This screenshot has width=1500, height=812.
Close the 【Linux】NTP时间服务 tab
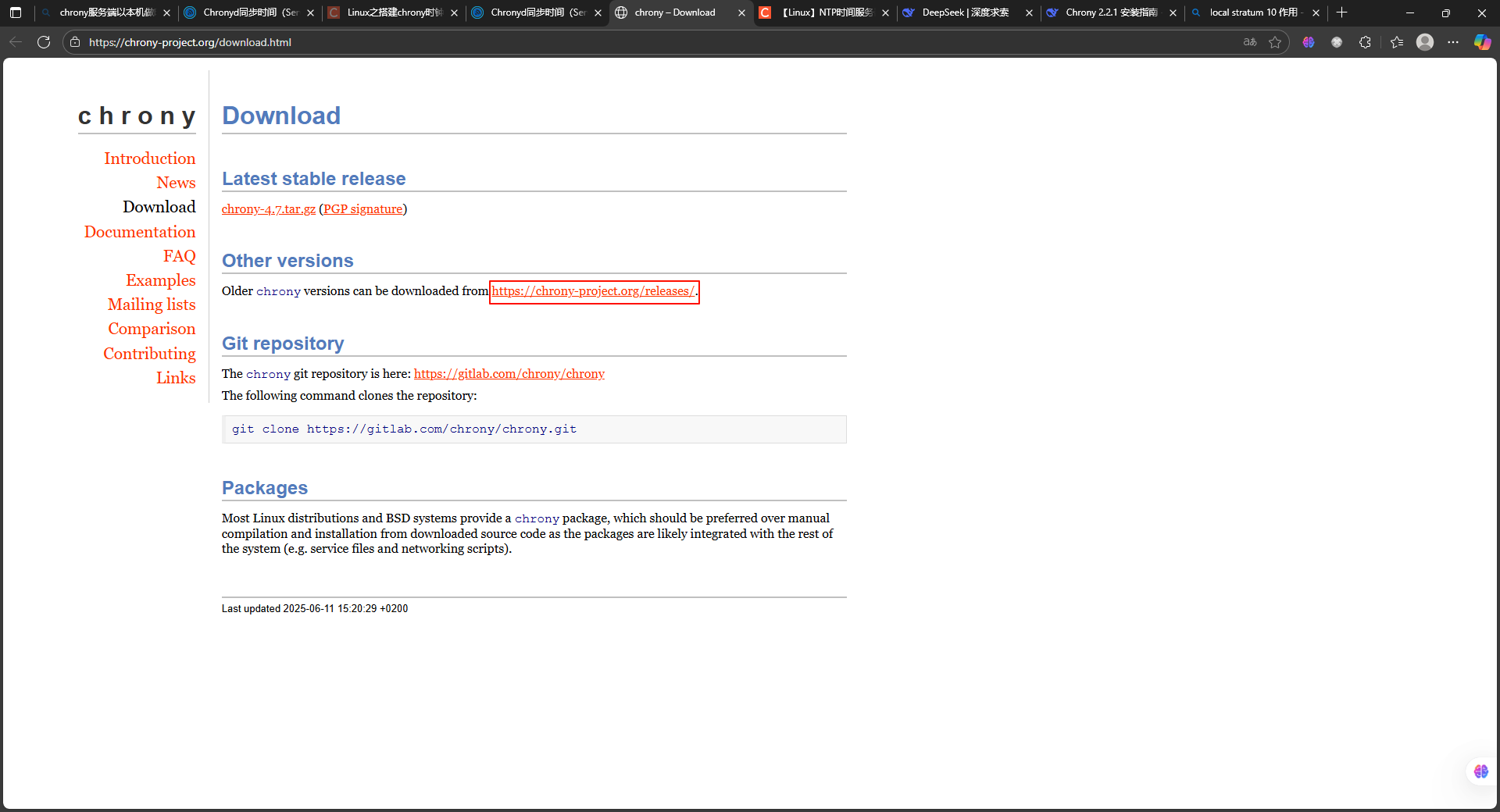coord(885,12)
